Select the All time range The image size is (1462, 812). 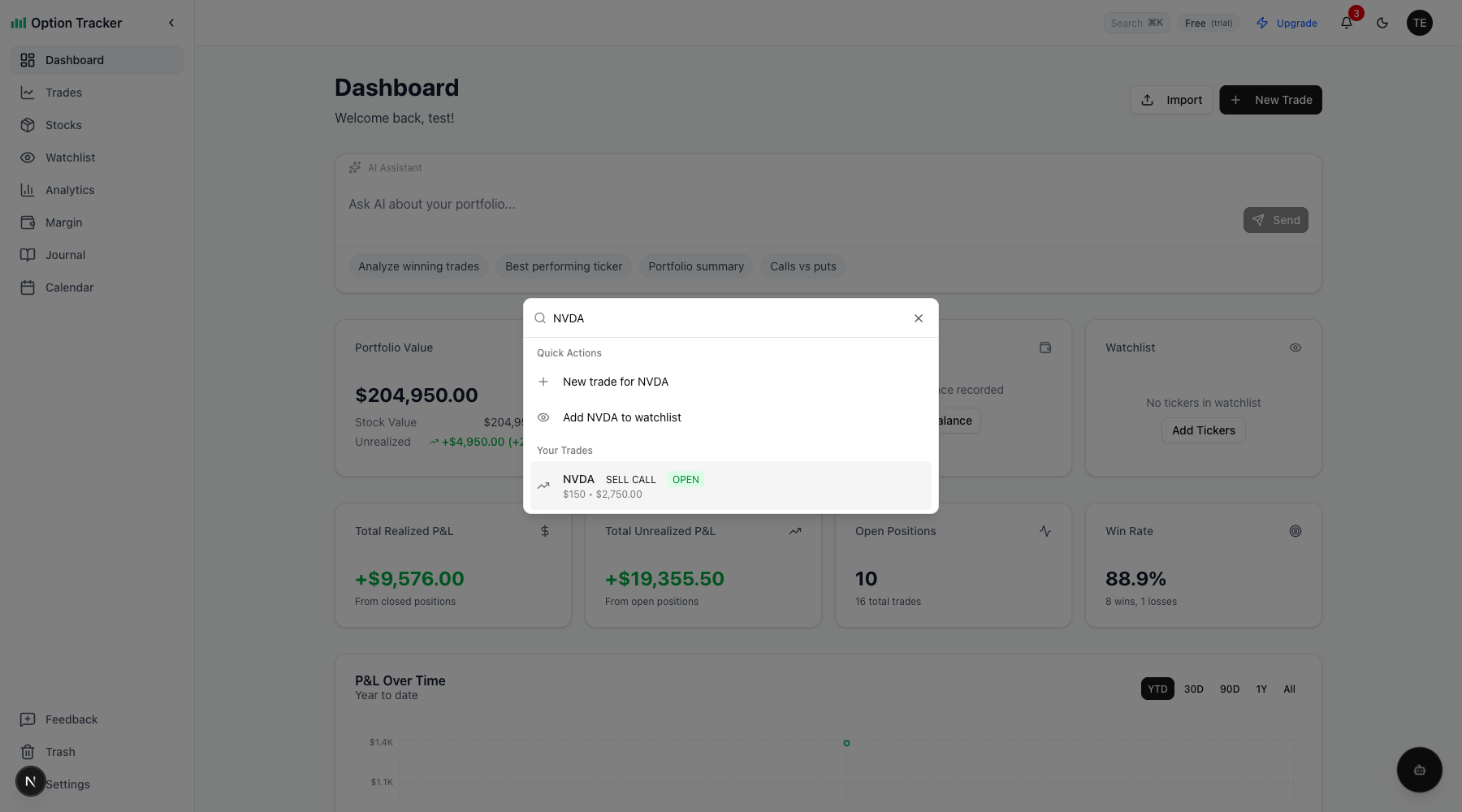coord(1289,689)
